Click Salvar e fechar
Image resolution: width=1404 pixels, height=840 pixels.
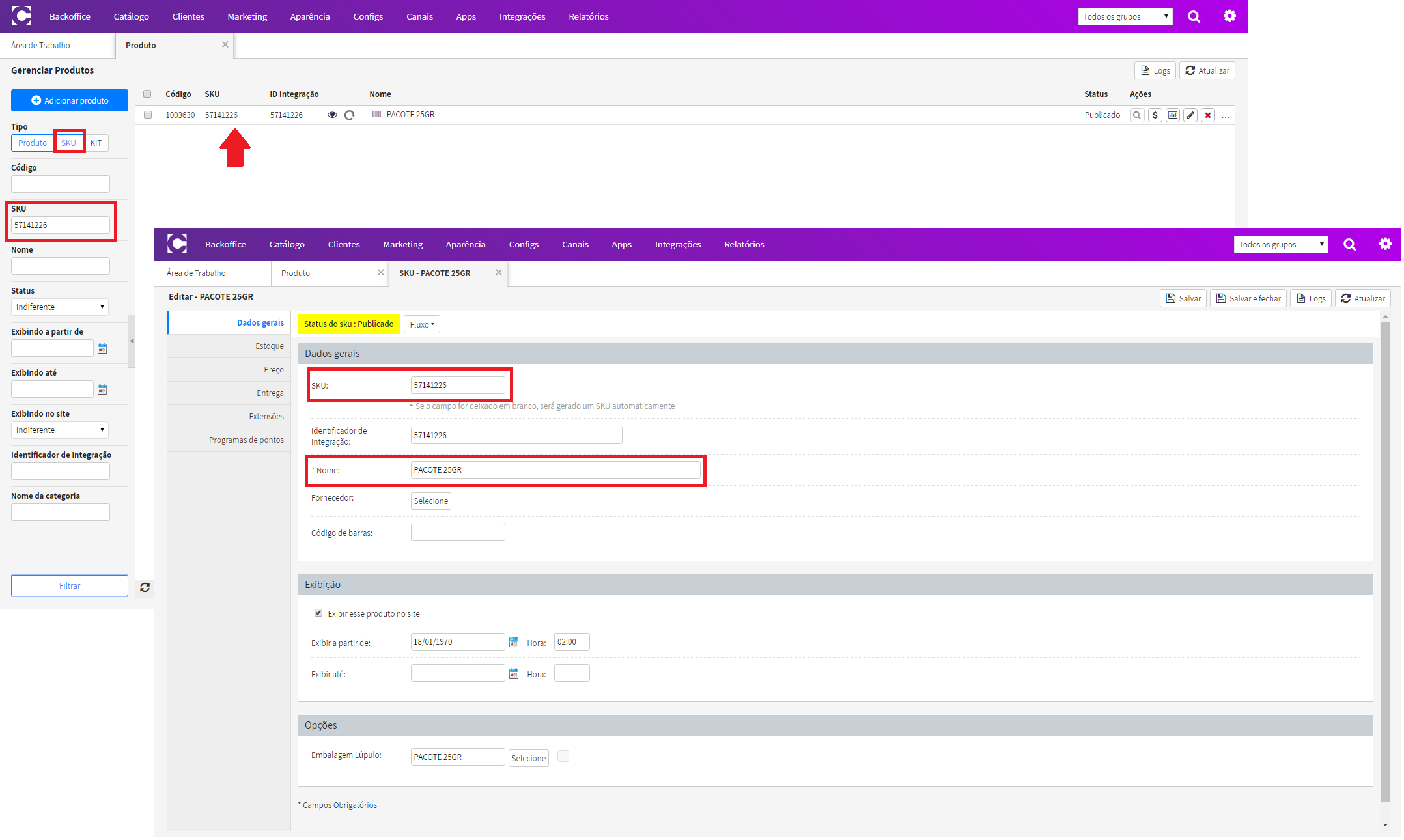[1248, 298]
